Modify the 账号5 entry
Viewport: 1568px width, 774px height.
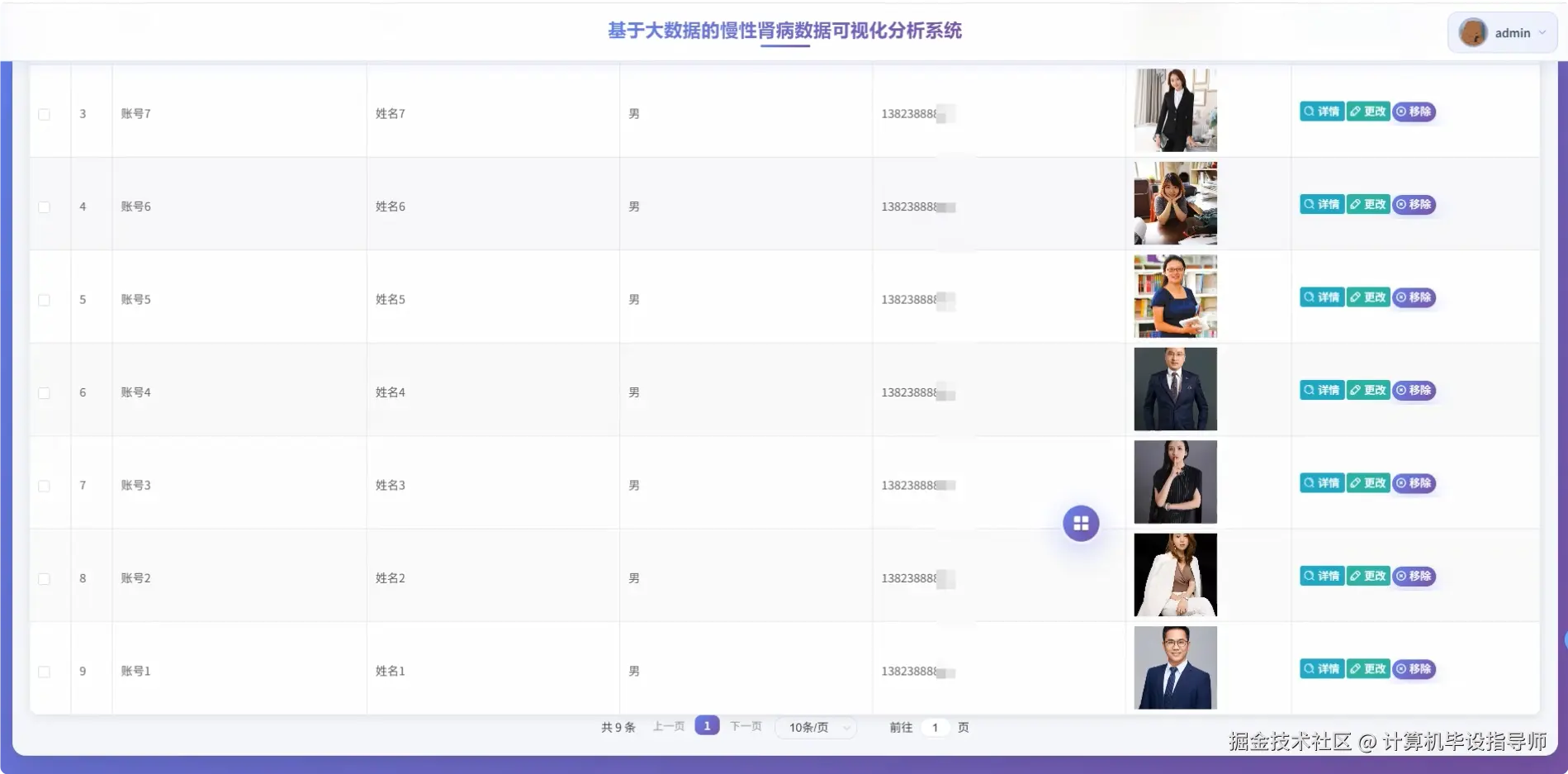point(1368,297)
